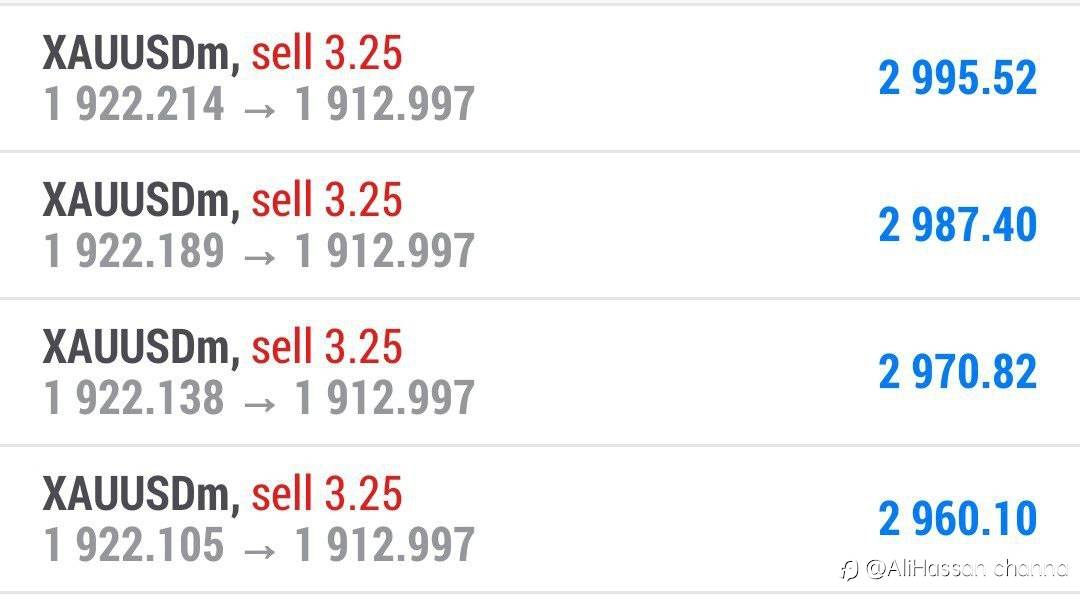Click the arrow after open price 1 922.189

[x=259, y=253]
